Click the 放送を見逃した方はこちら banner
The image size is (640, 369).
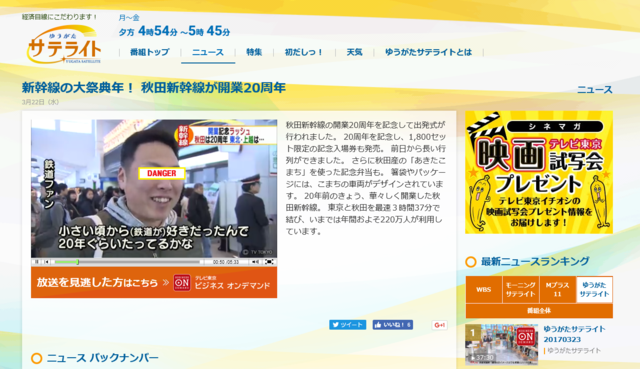coord(154,282)
